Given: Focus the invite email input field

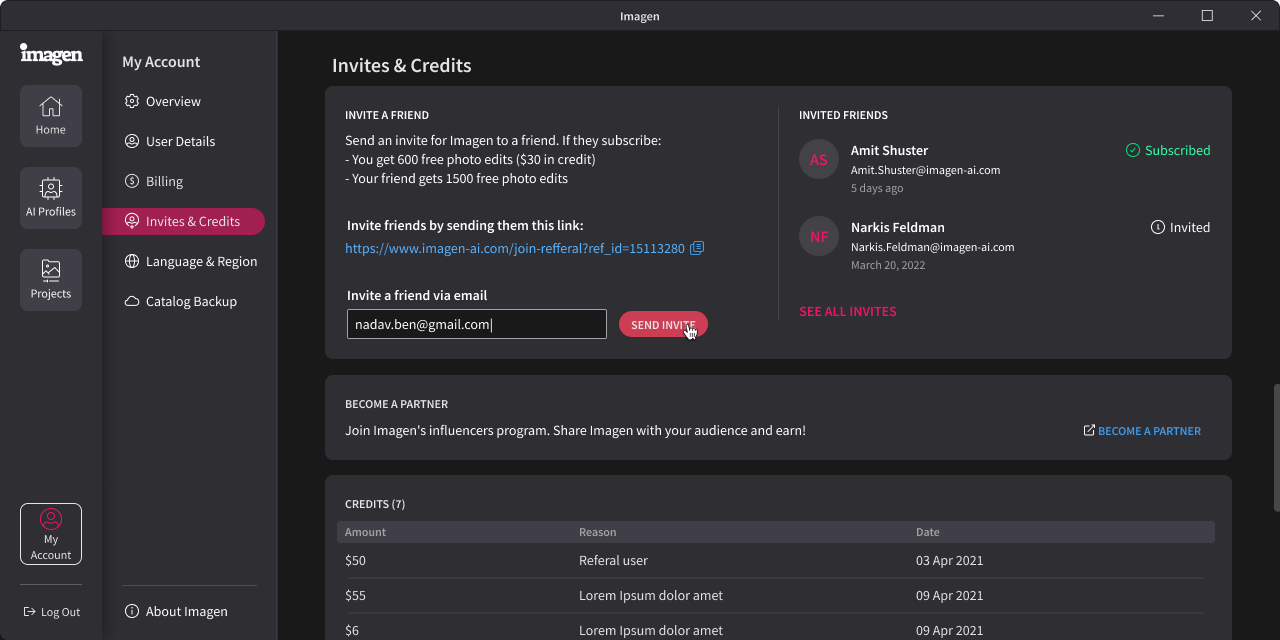Looking at the screenshot, I should click(477, 324).
